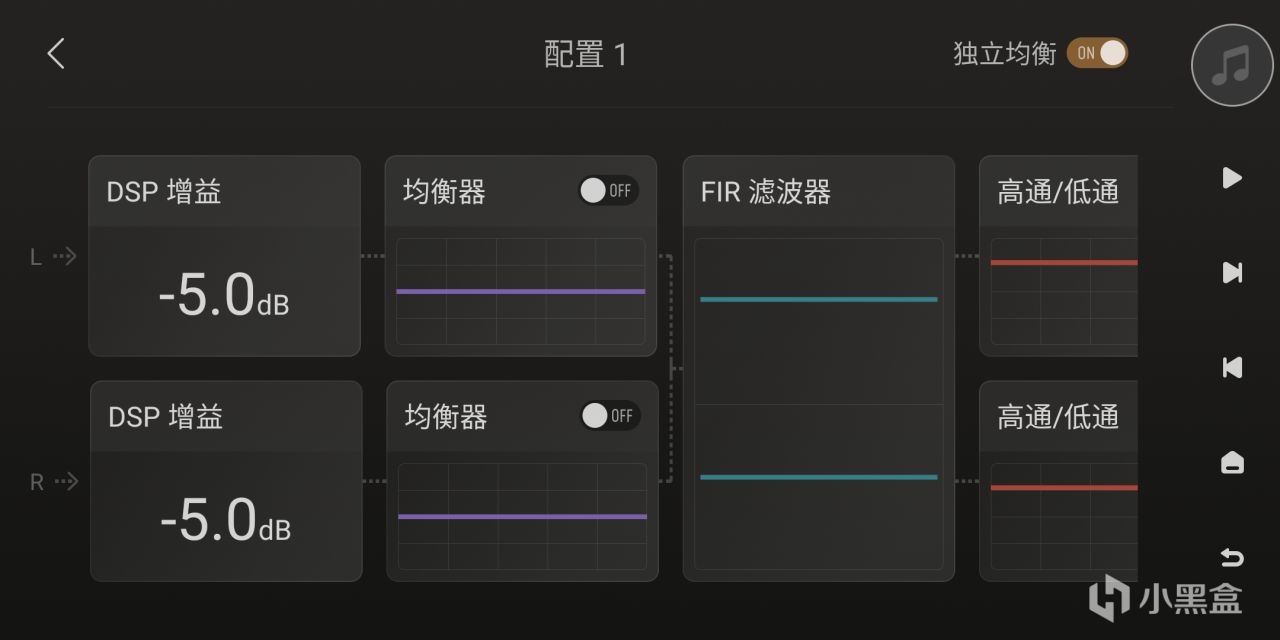
Task: Open left channel DSP 增益 value
Action: pos(224,295)
